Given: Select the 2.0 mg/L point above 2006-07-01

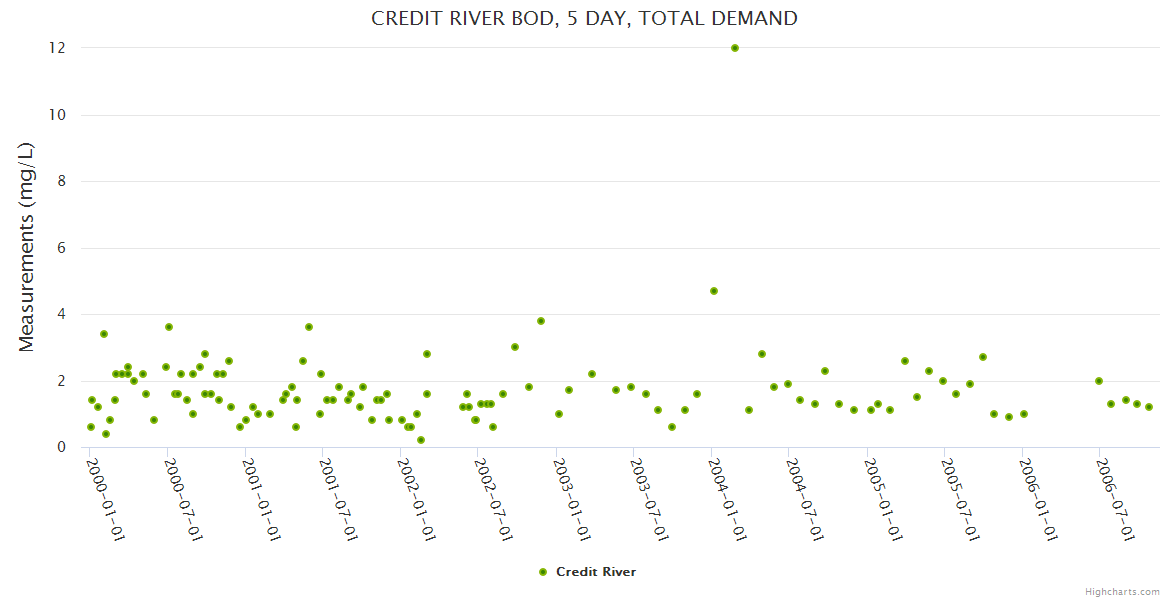Looking at the screenshot, I should 1099,381.
